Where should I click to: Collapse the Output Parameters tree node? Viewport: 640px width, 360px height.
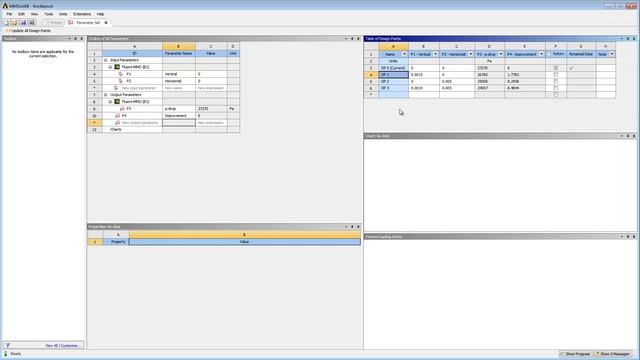coord(105,95)
